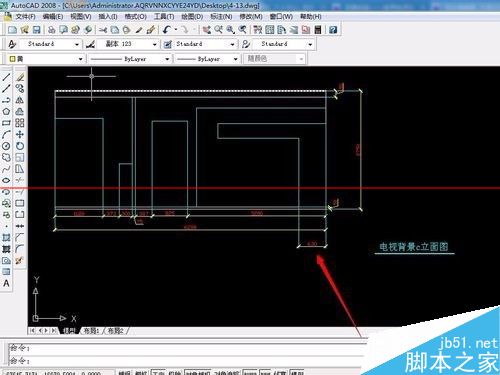Click the last-tab navigation arrow
Image resolution: width=500 pixels, height=375 pixels.
[x=54, y=331]
